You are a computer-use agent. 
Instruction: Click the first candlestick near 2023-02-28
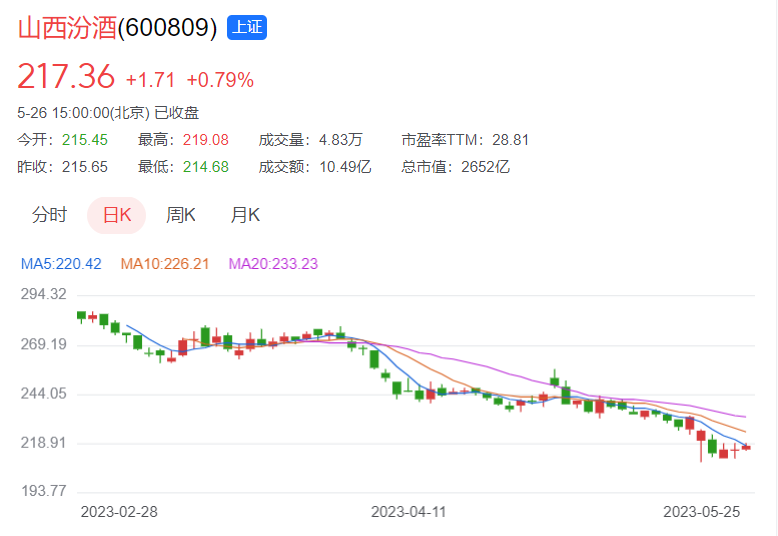coord(81,317)
